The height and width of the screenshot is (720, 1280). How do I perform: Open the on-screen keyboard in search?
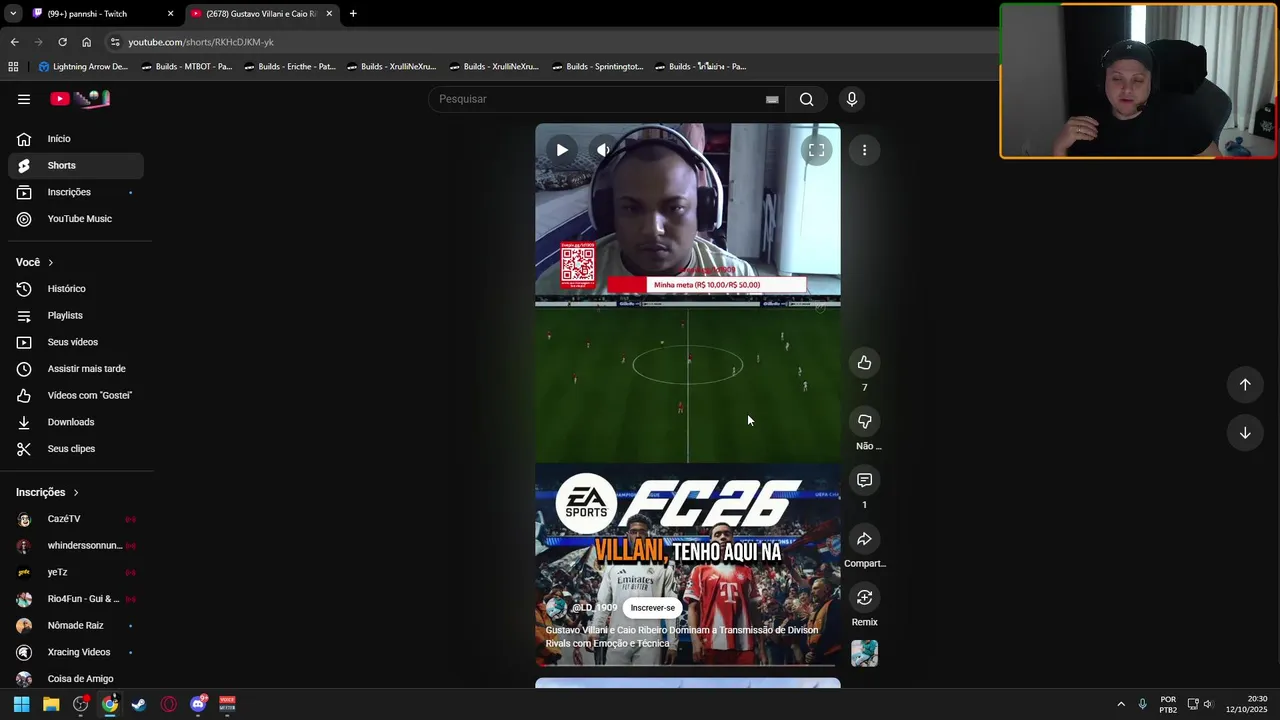coord(772,99)
